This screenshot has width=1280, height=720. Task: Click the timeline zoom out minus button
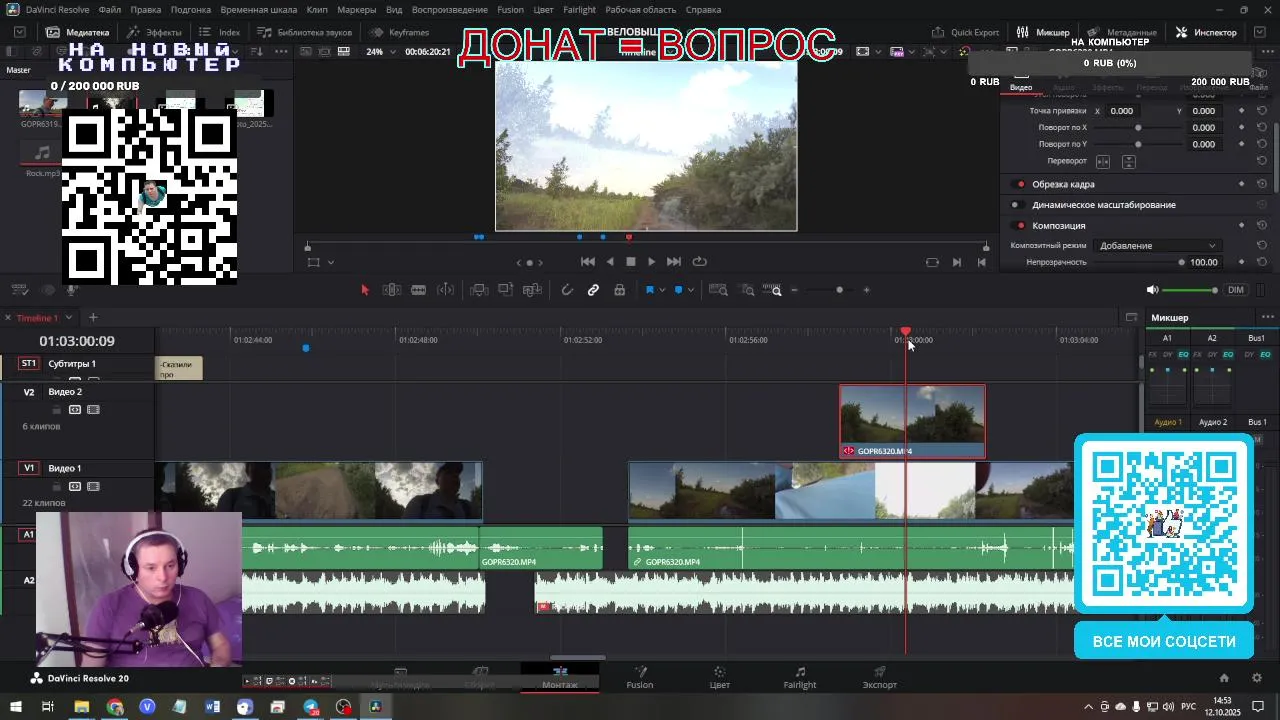pos(795,290)
